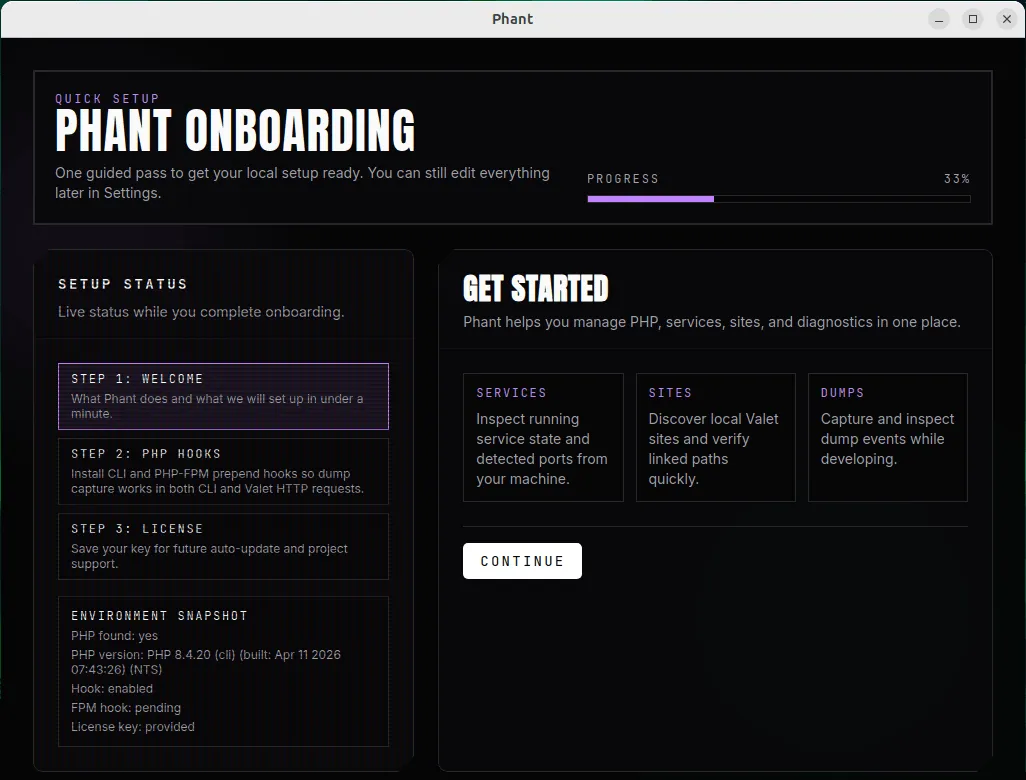1026x780 pixels.
Task: Click the 'FPM hook: pending' line
Action: pyautogui.click(x=126, y=707)
